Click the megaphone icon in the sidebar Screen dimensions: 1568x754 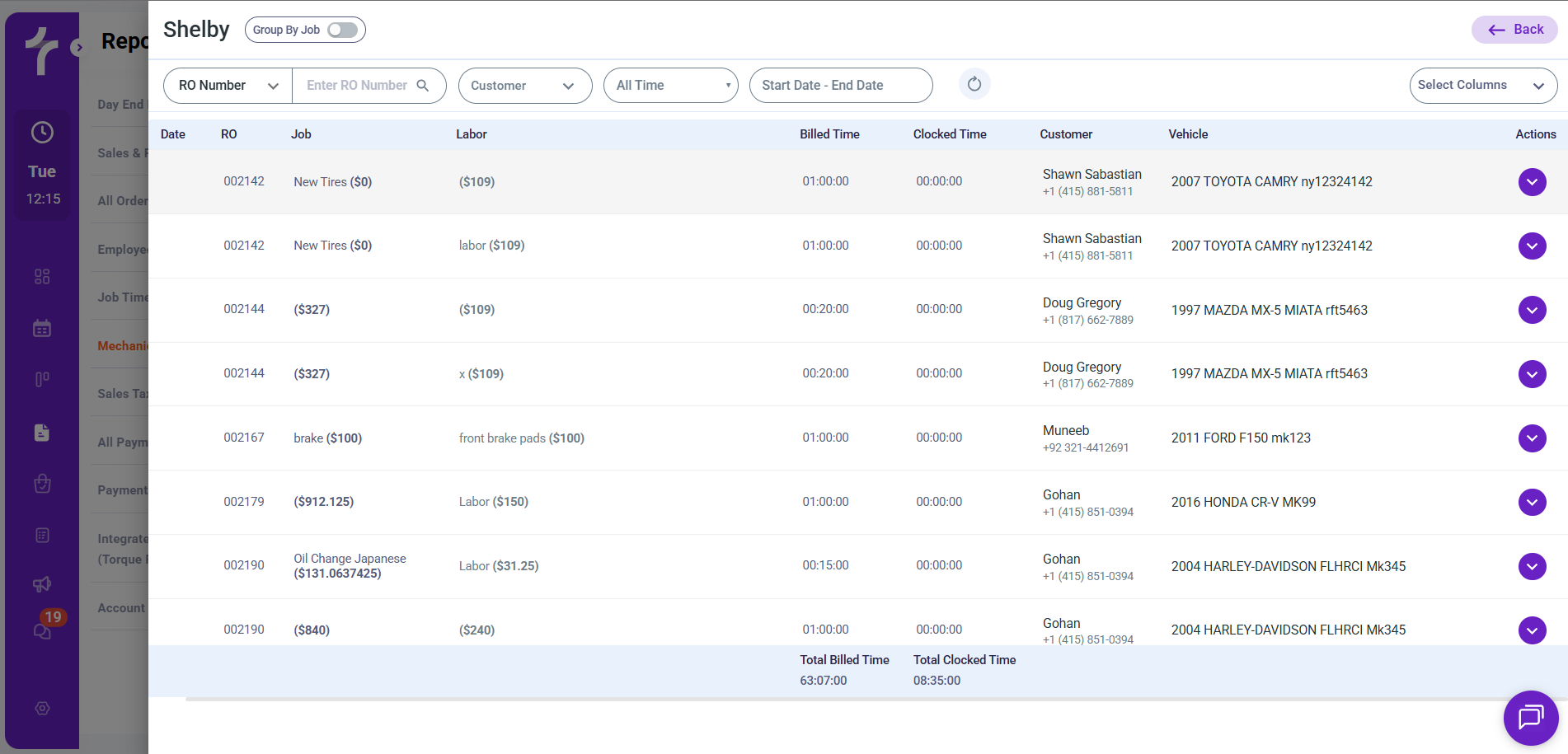42,584
